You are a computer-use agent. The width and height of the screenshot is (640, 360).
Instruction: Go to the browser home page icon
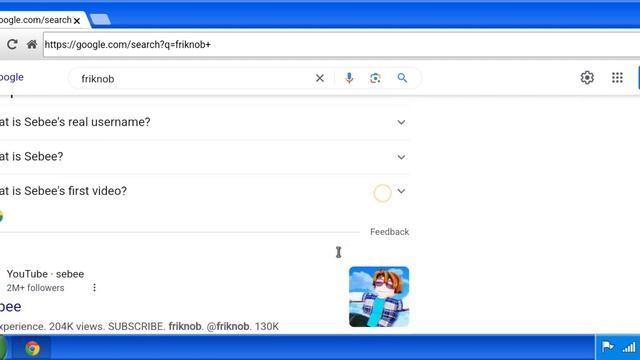(32, 44)
